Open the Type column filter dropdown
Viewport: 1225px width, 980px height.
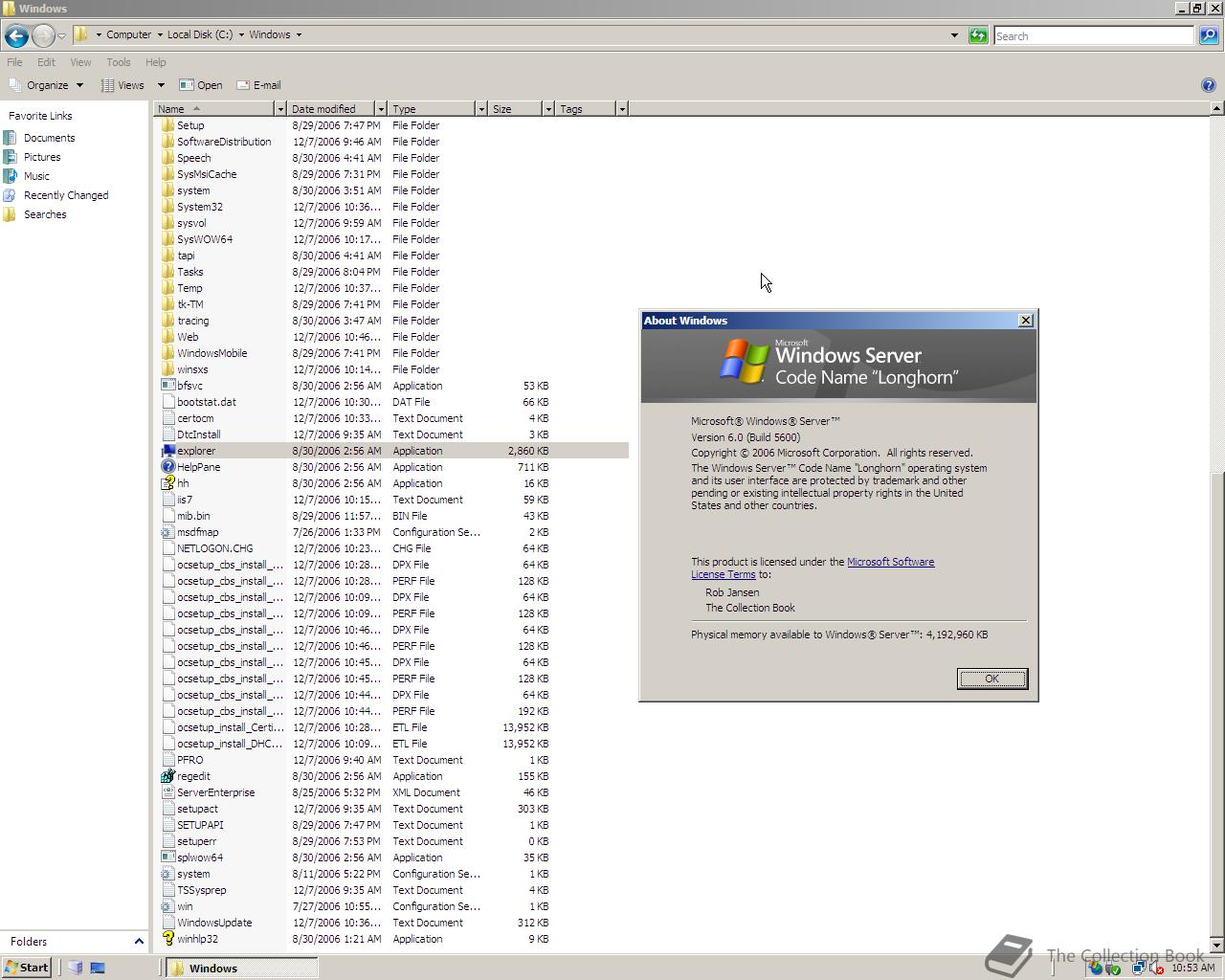tap(481, 109)
